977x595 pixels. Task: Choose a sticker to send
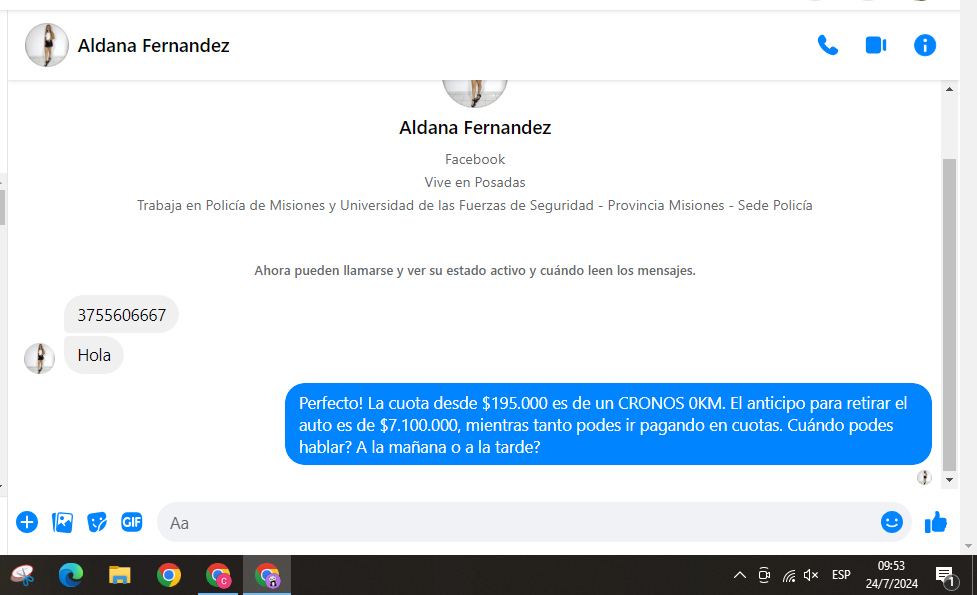pyautogui.click(x=97, y=522)
